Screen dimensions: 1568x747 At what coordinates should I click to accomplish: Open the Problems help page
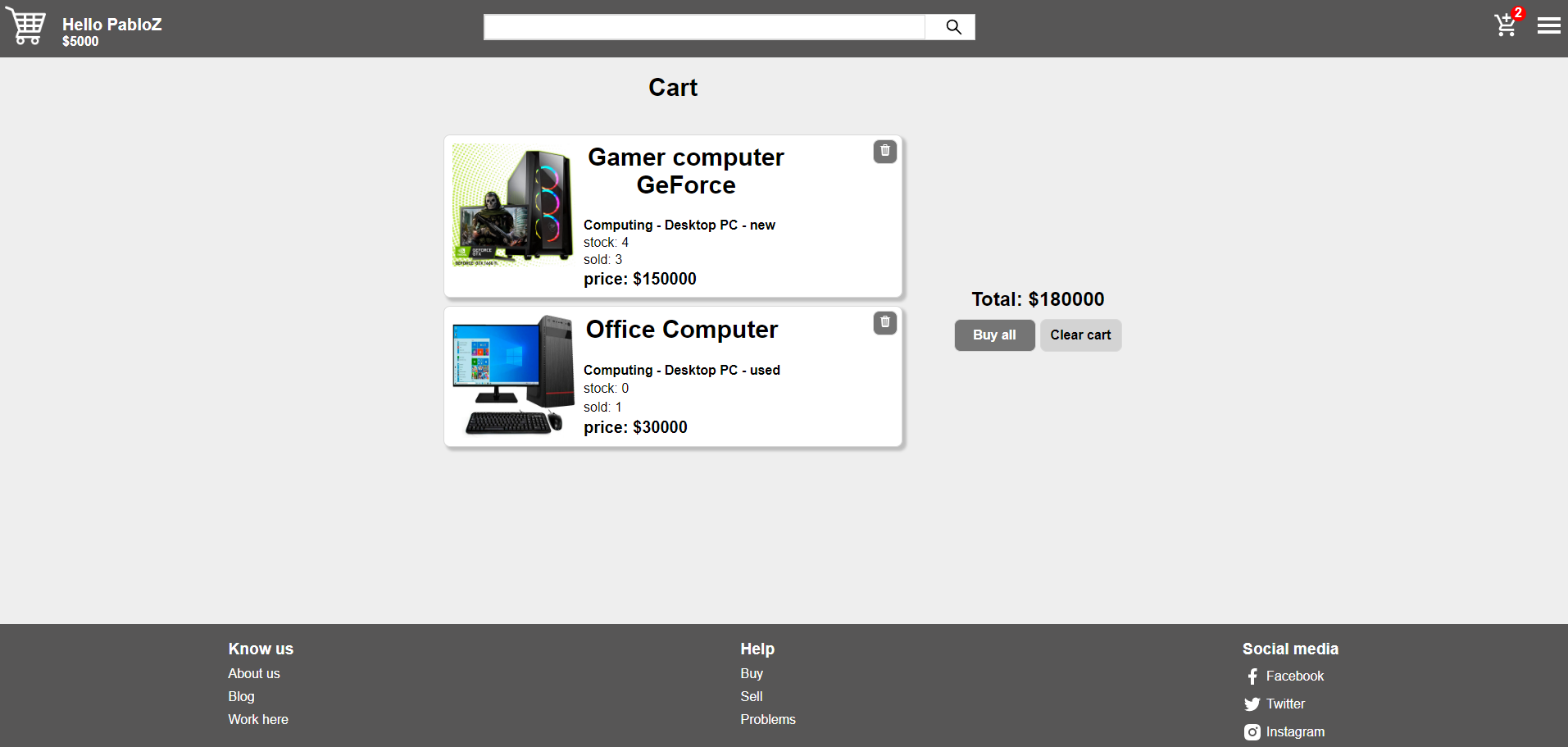768,719
